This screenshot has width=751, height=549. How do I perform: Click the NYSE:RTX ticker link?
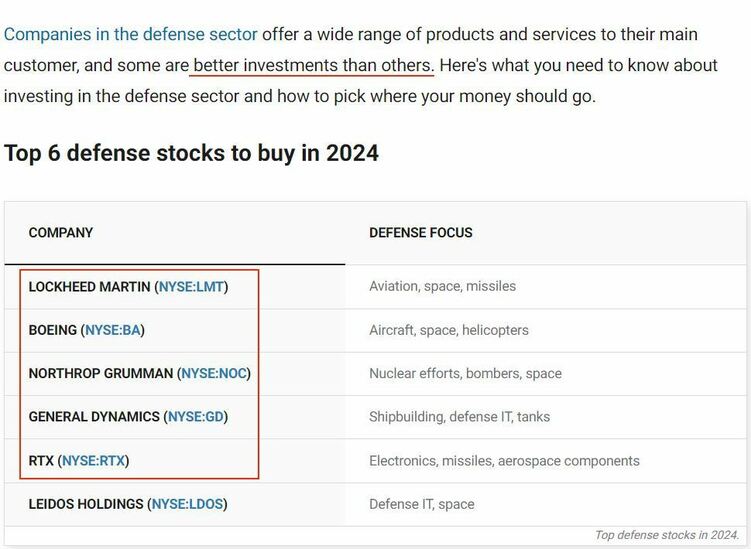[95, 461]
